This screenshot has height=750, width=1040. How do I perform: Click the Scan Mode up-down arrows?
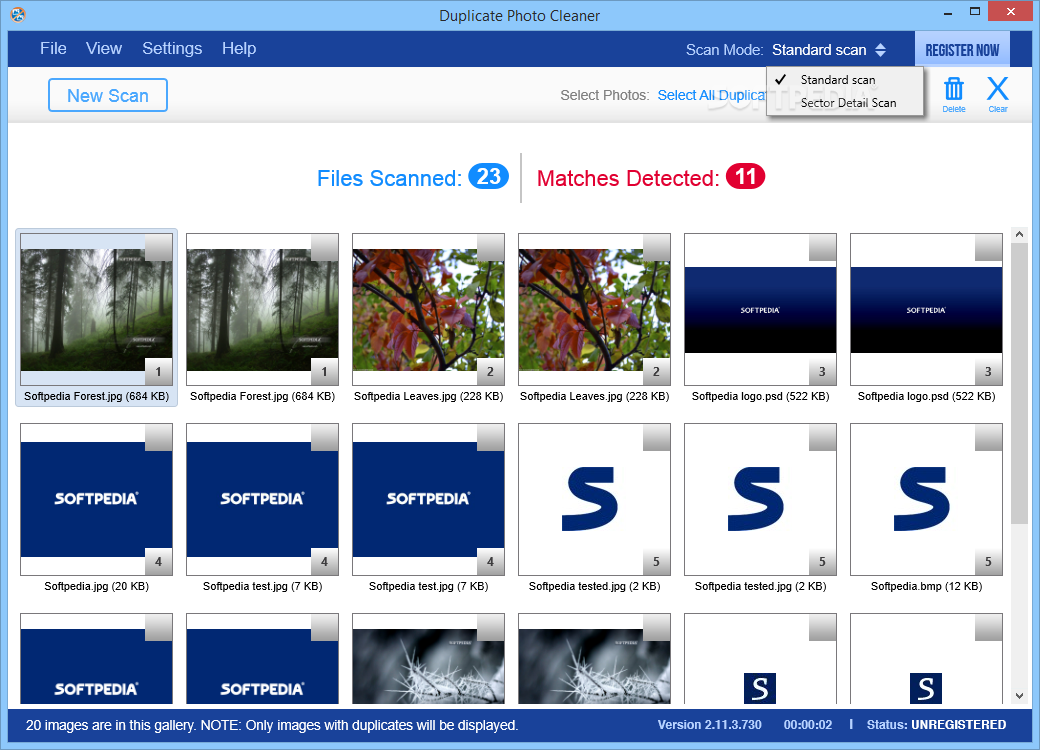(880, 50)
